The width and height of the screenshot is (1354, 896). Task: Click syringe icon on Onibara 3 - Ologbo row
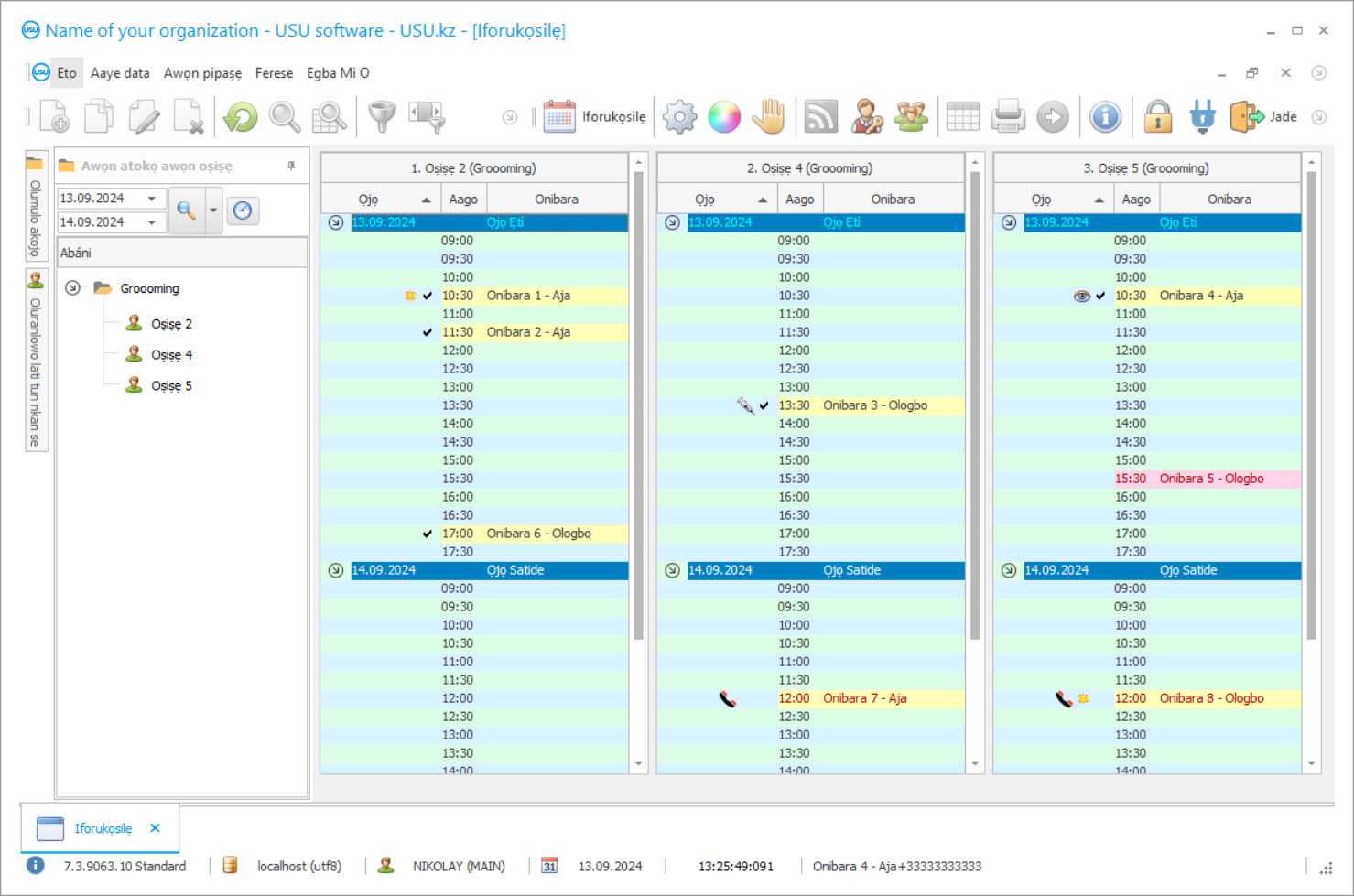(x=745, y=405)
